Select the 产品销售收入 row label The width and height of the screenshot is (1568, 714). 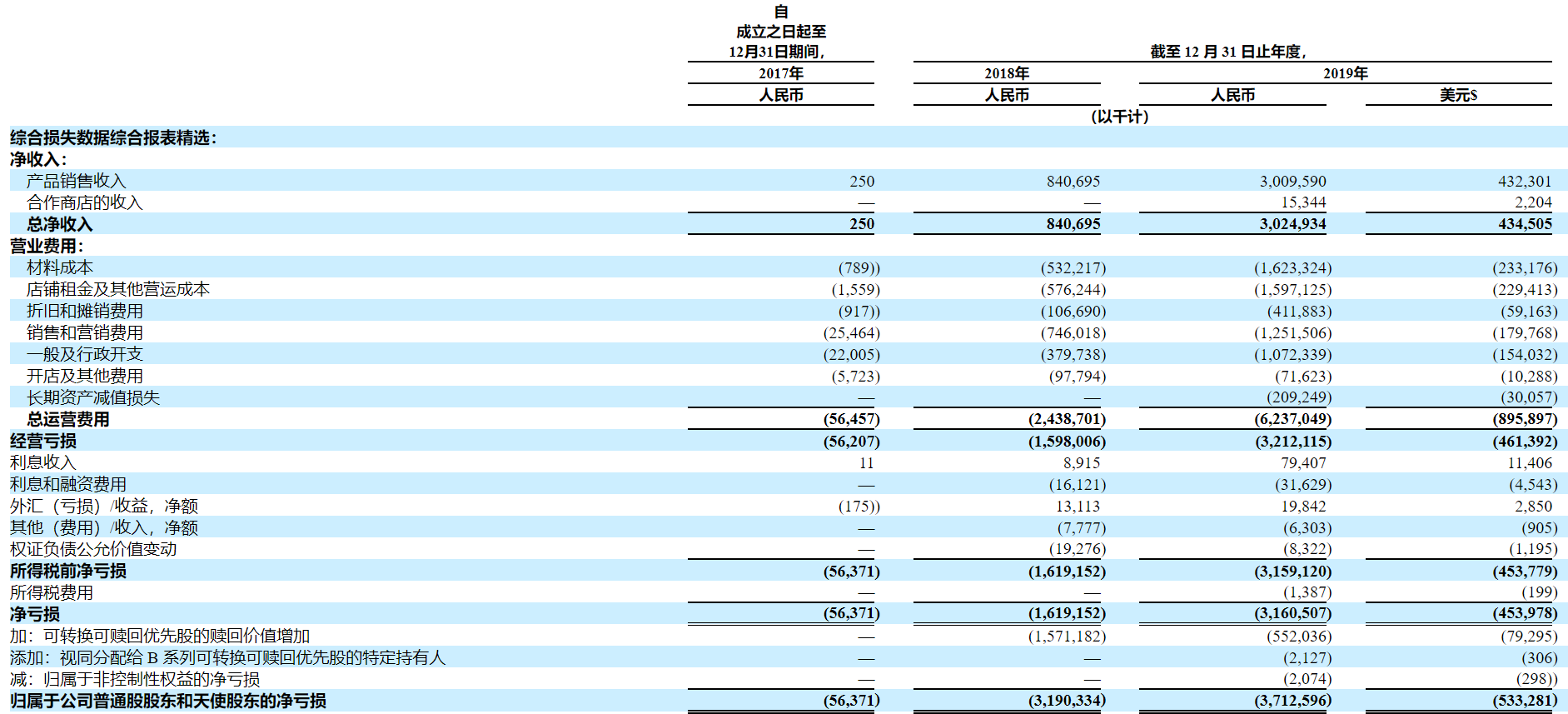pos(76,181)
